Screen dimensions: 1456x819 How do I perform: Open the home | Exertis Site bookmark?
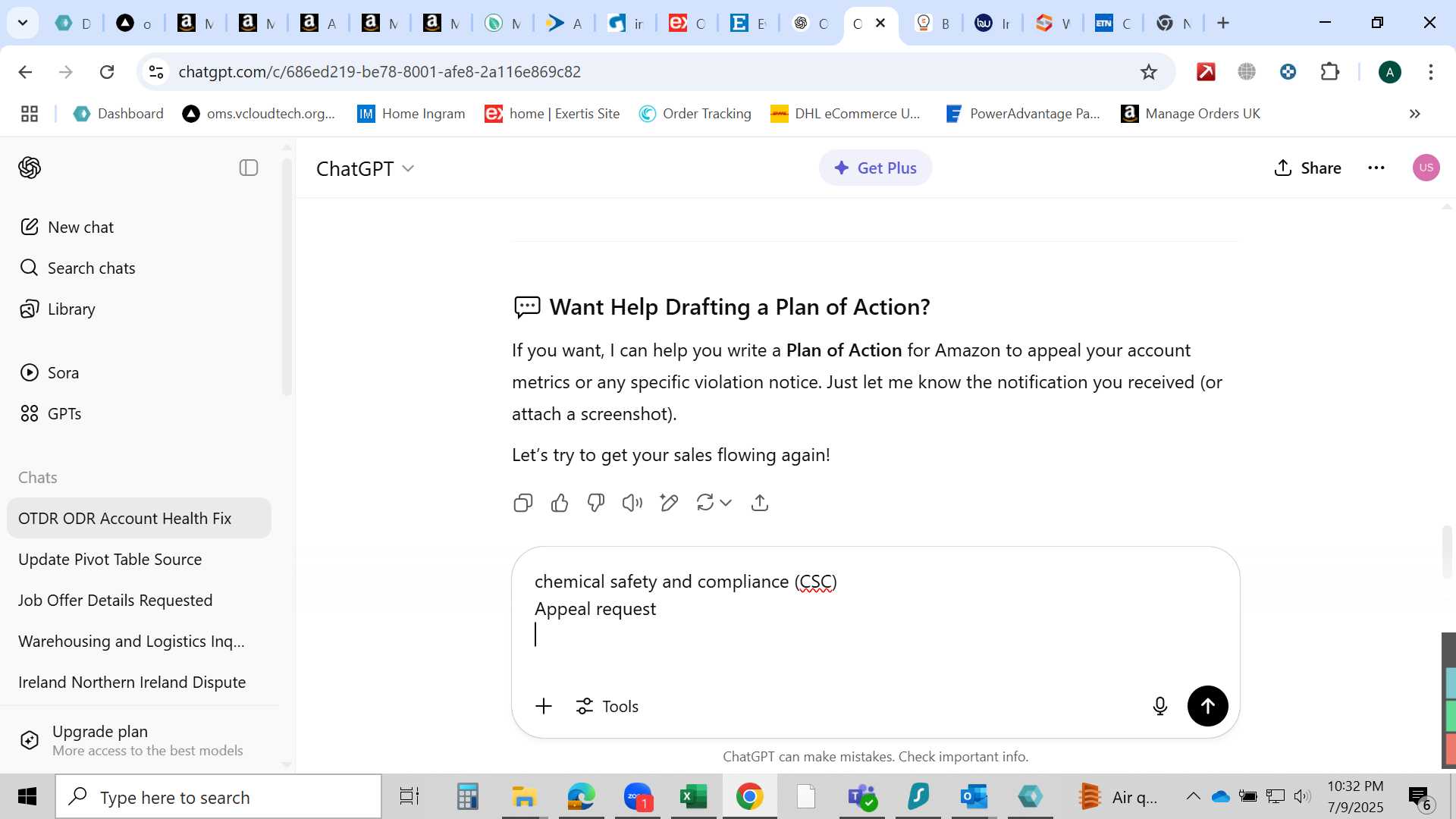552,114
